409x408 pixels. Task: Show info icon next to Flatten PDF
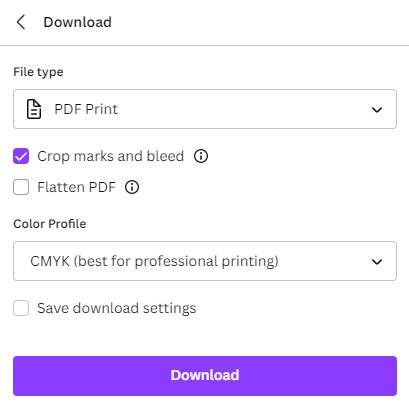click(x=132, y=187)
